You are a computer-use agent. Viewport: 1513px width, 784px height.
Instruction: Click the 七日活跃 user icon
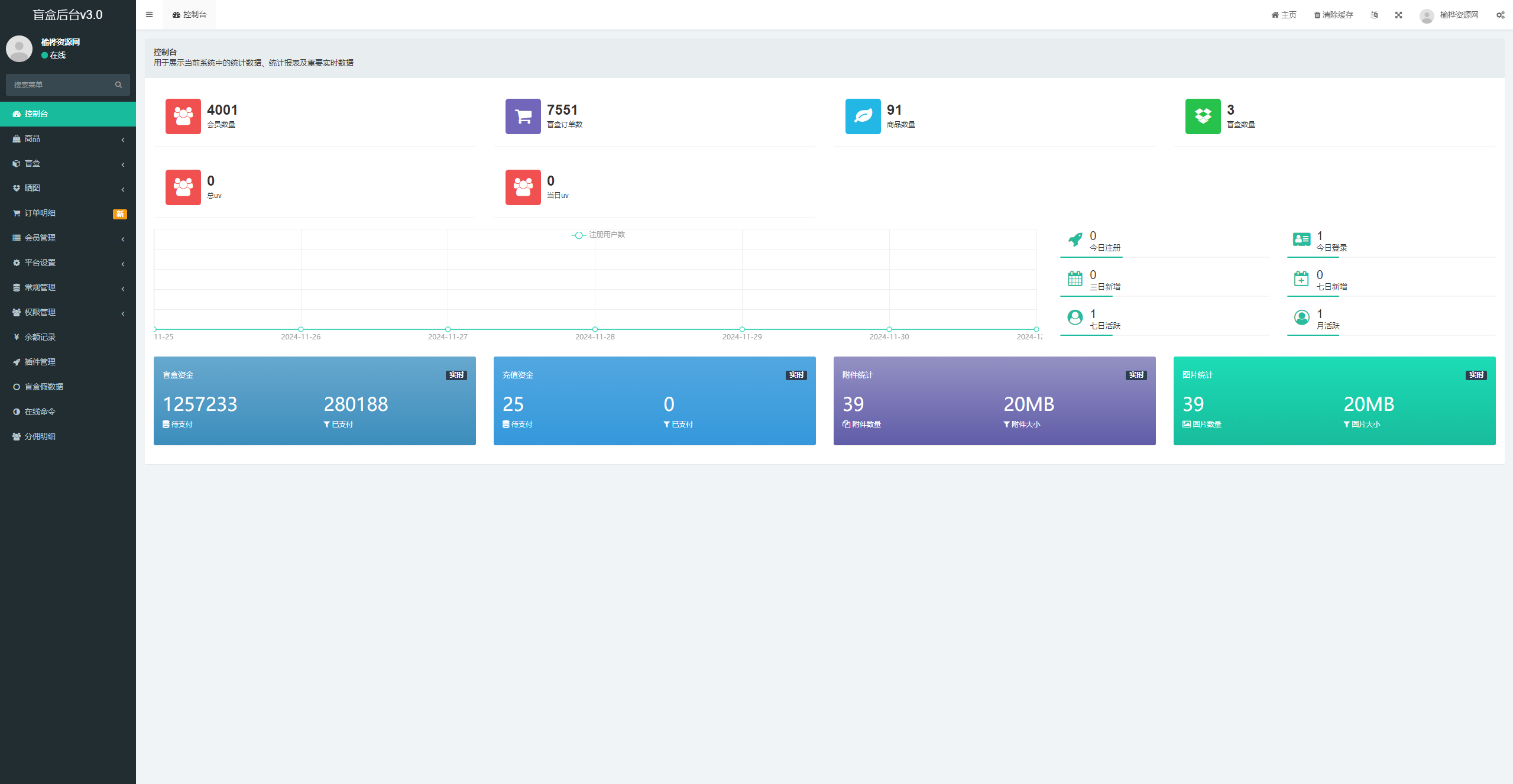coord(1075,318)
